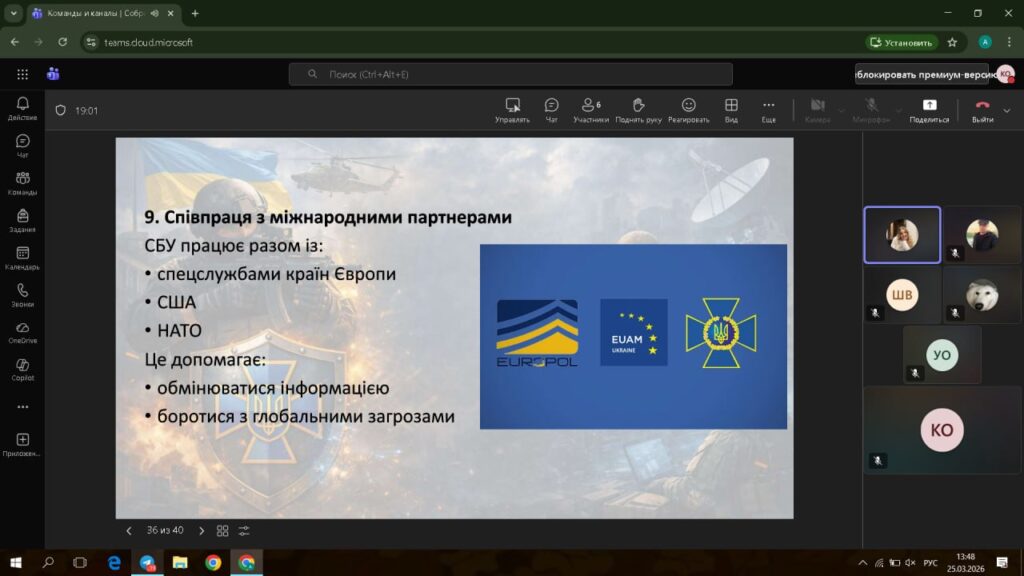Click the Поиск search field
The width and height of the screenshot is (1024, 576).
510,74
